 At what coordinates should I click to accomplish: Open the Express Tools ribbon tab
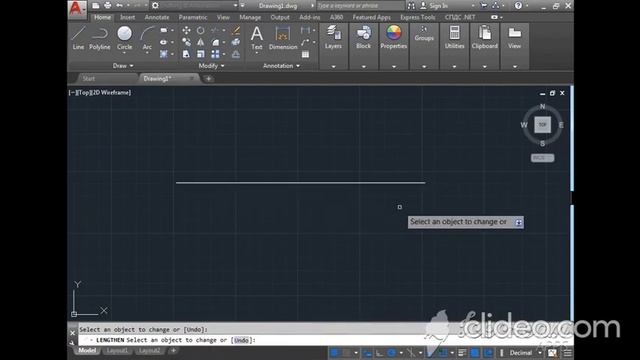click(x=418, y=17)
